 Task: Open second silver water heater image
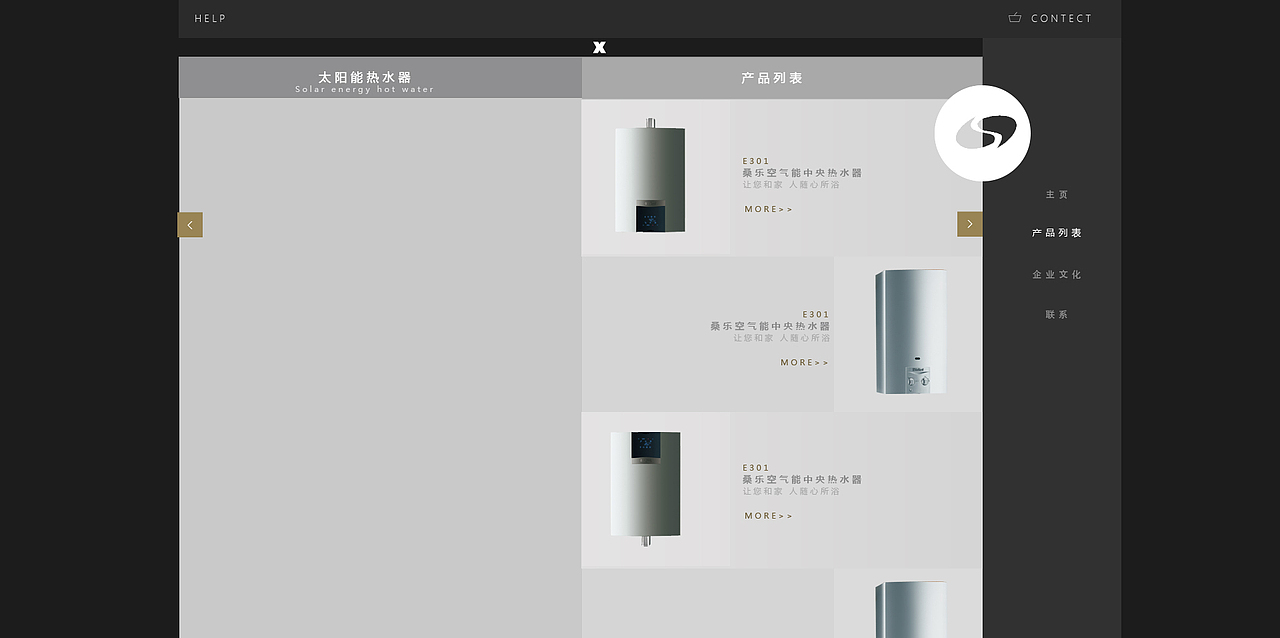pyautogui.click(x=910, y=331)
